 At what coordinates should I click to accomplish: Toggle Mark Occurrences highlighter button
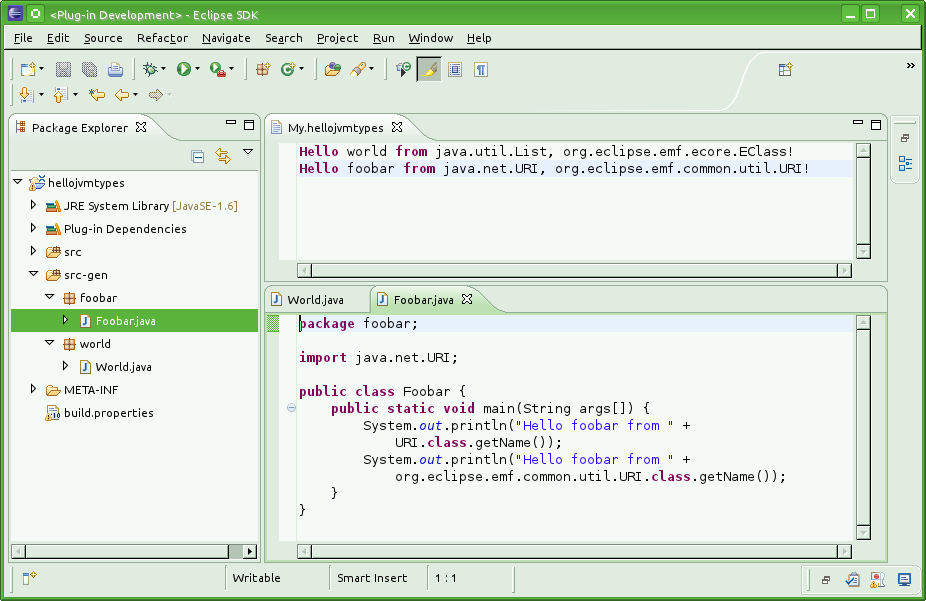tap(429, 69)
